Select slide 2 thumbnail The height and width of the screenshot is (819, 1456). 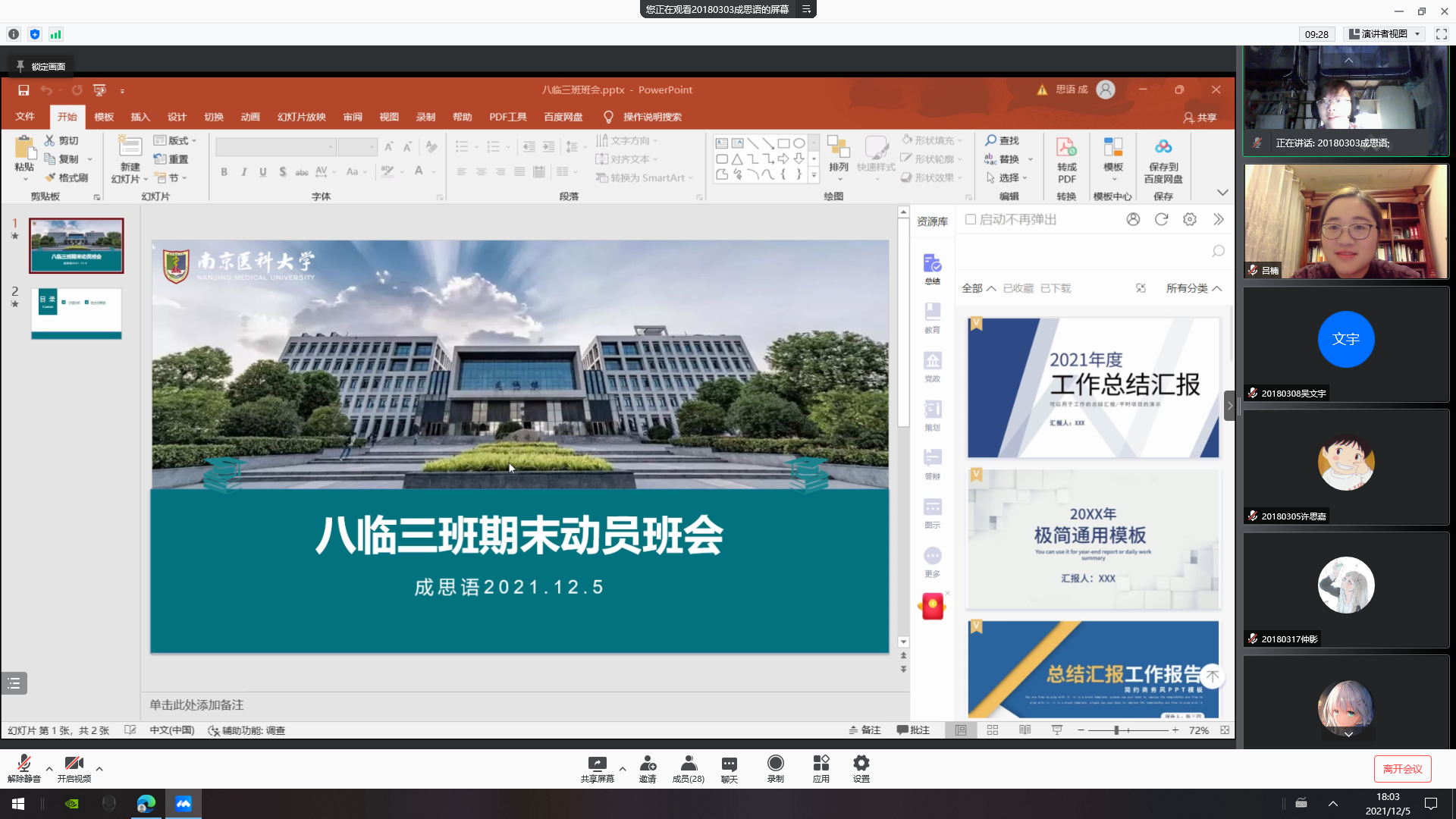tap(76, 313)
